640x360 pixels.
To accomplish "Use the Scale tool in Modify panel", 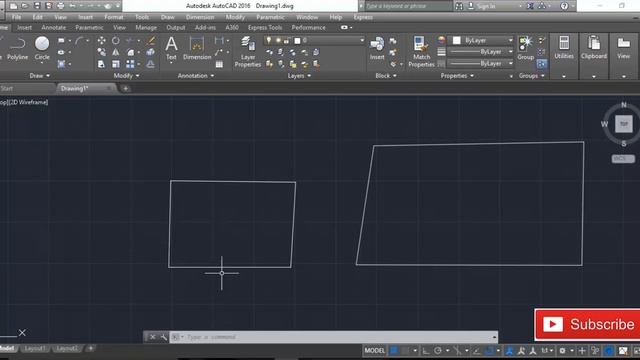I will 116,64.
